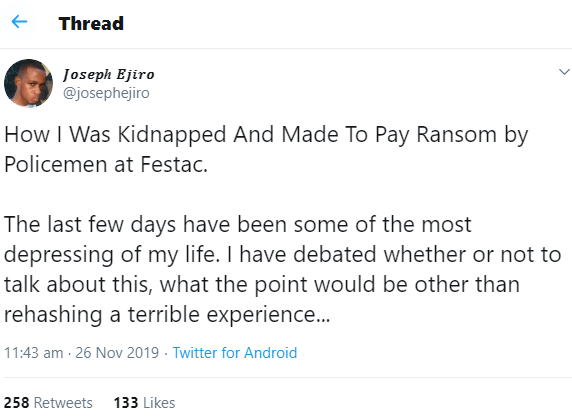
Task: Click the 'Policemen at Festac.' line
Action: point(106,164)
